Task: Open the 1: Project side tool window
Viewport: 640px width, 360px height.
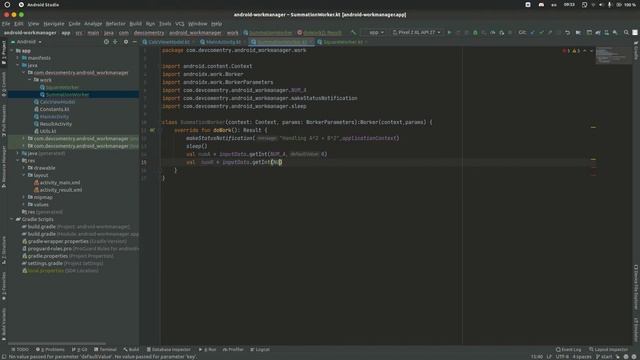Action: click(4, 53)
